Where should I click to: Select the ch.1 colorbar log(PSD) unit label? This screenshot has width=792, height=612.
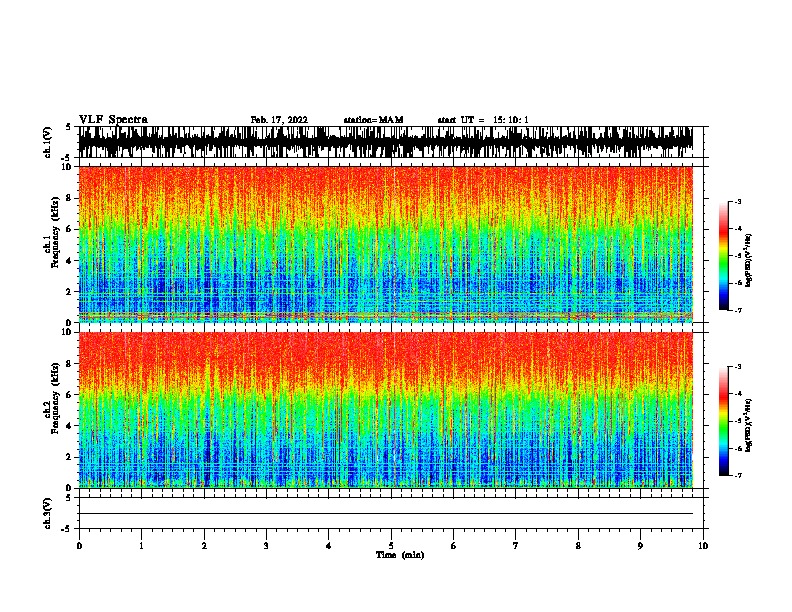point(749,260)
